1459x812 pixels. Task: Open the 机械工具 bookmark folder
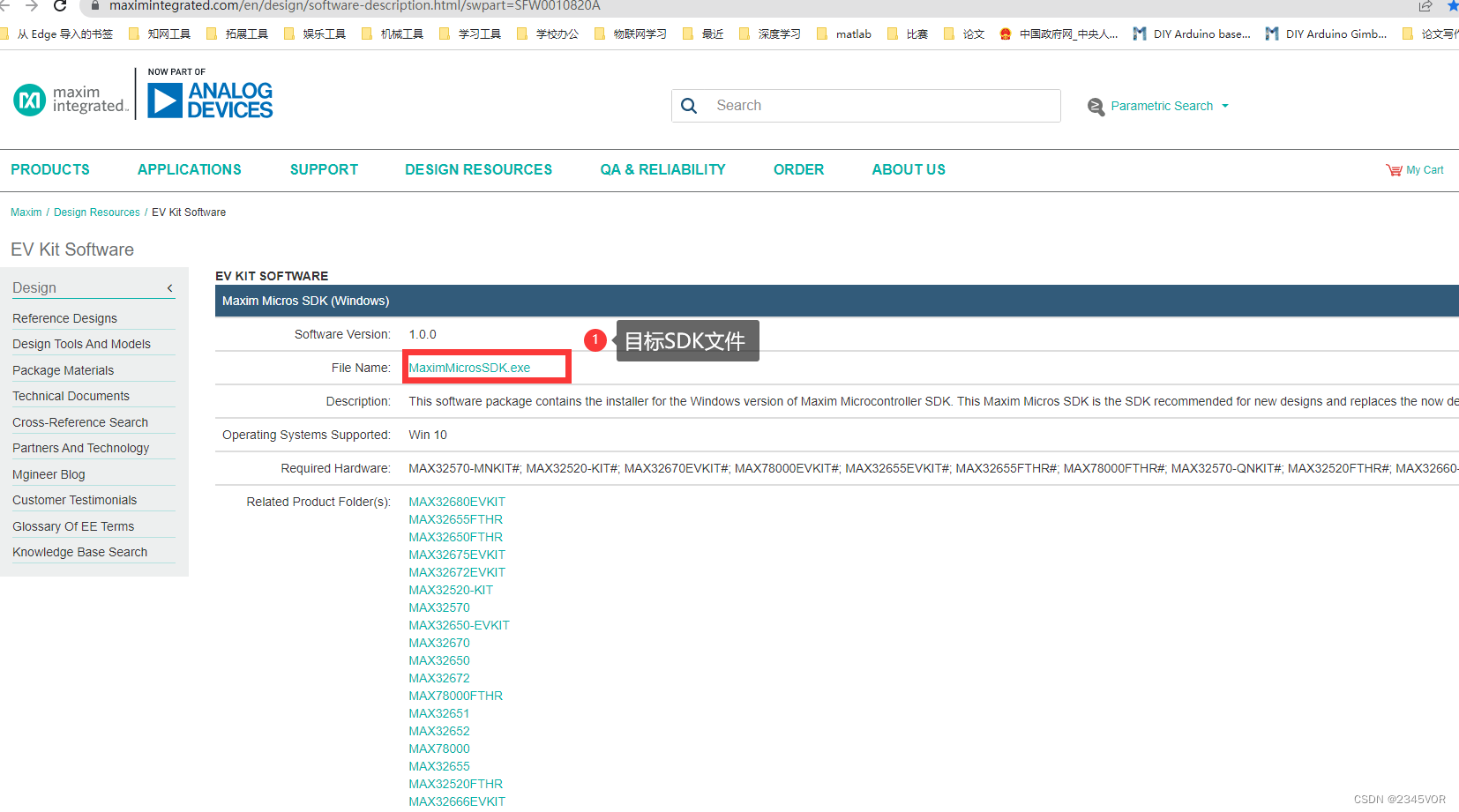[x=393, y=34]
